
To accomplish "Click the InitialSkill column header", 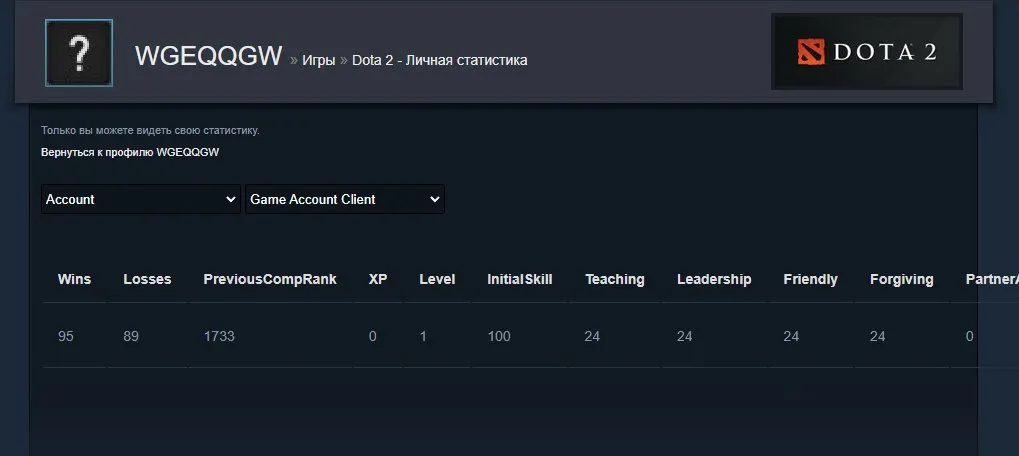I will (520, 279).
